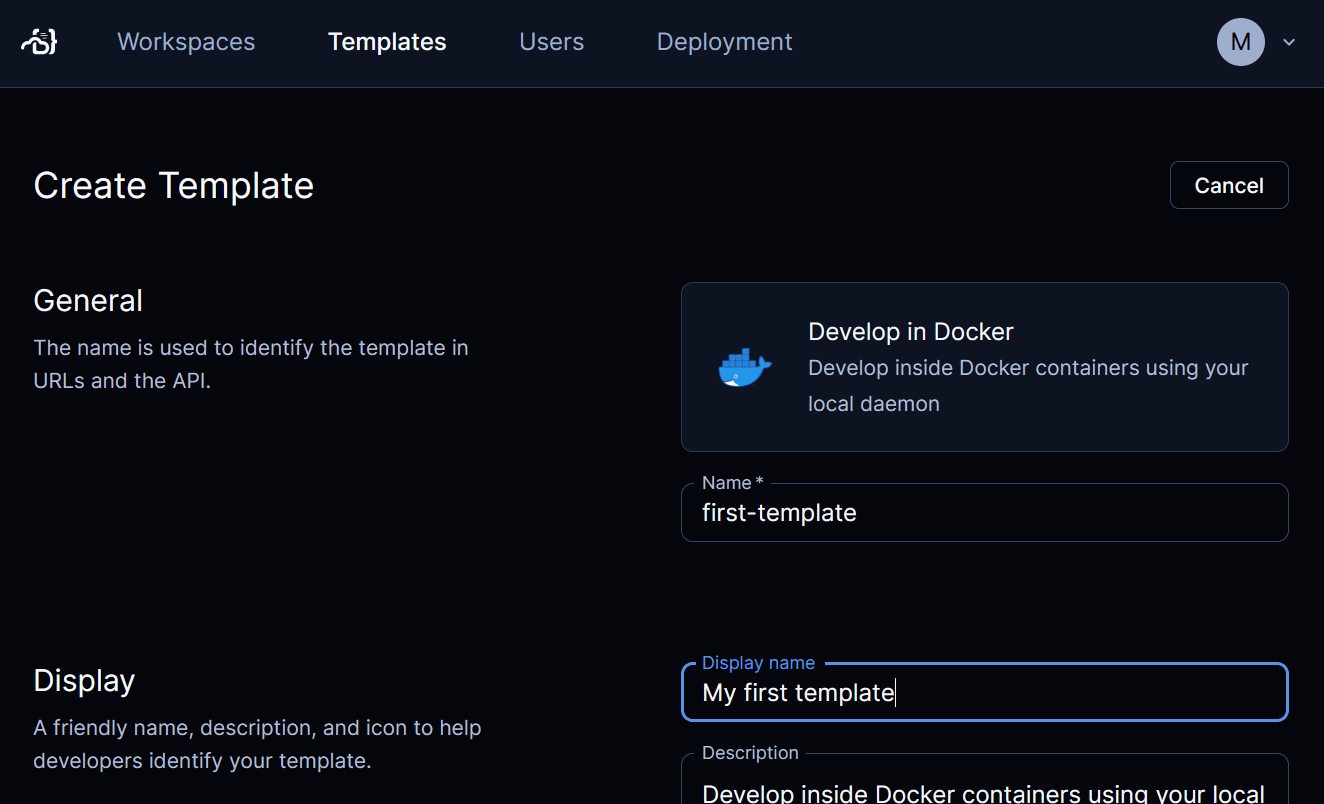Select the Develop in Docker card

tap(985, 367)
